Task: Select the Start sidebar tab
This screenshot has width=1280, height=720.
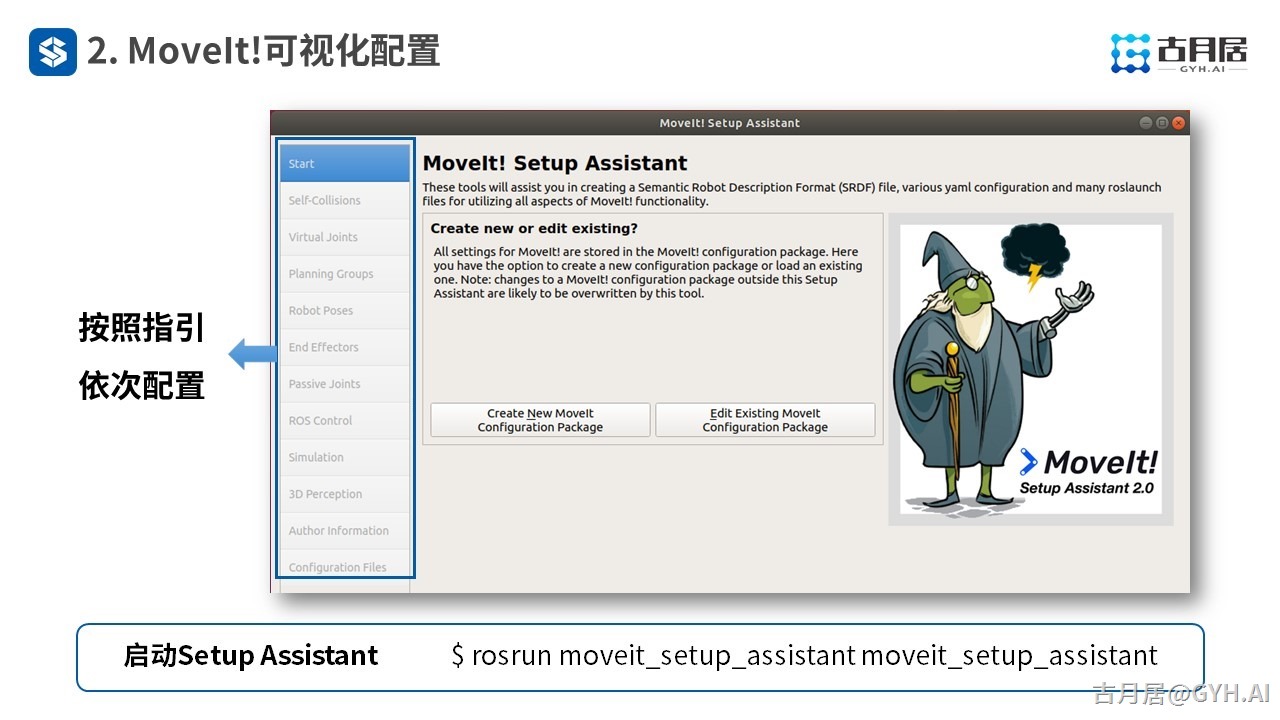Action: coord(345,163)
